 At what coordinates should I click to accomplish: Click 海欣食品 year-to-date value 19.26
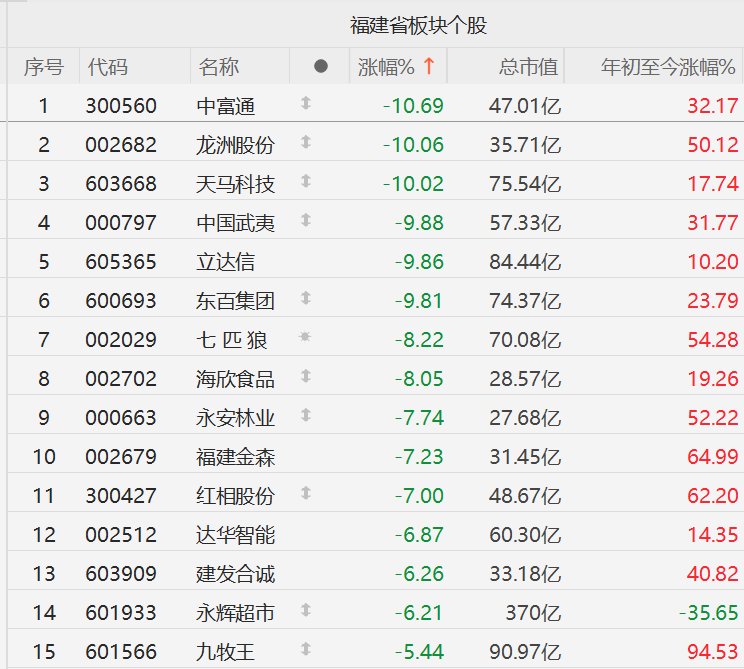[x=713, y=379]
